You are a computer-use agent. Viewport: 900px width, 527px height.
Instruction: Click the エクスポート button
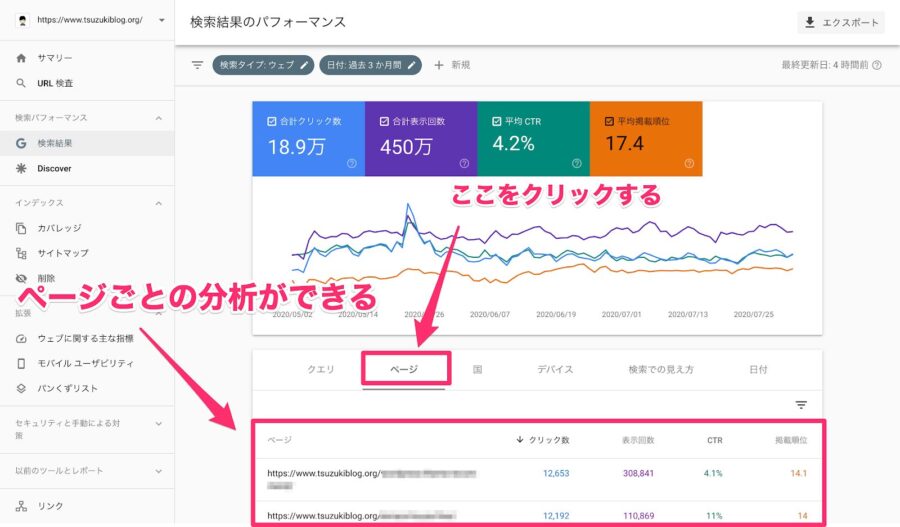pyautogui.click(x=841, y=22)
